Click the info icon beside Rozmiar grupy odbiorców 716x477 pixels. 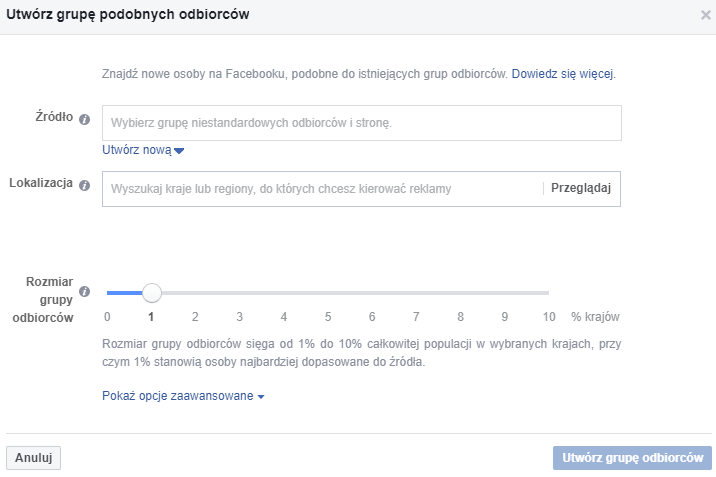(x=84, y=291)
